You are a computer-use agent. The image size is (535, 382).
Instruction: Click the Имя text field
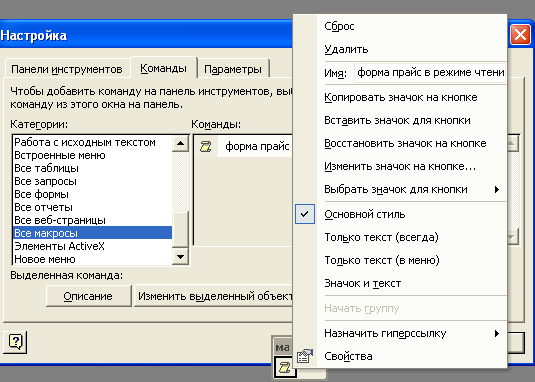(x=430, y=73)
